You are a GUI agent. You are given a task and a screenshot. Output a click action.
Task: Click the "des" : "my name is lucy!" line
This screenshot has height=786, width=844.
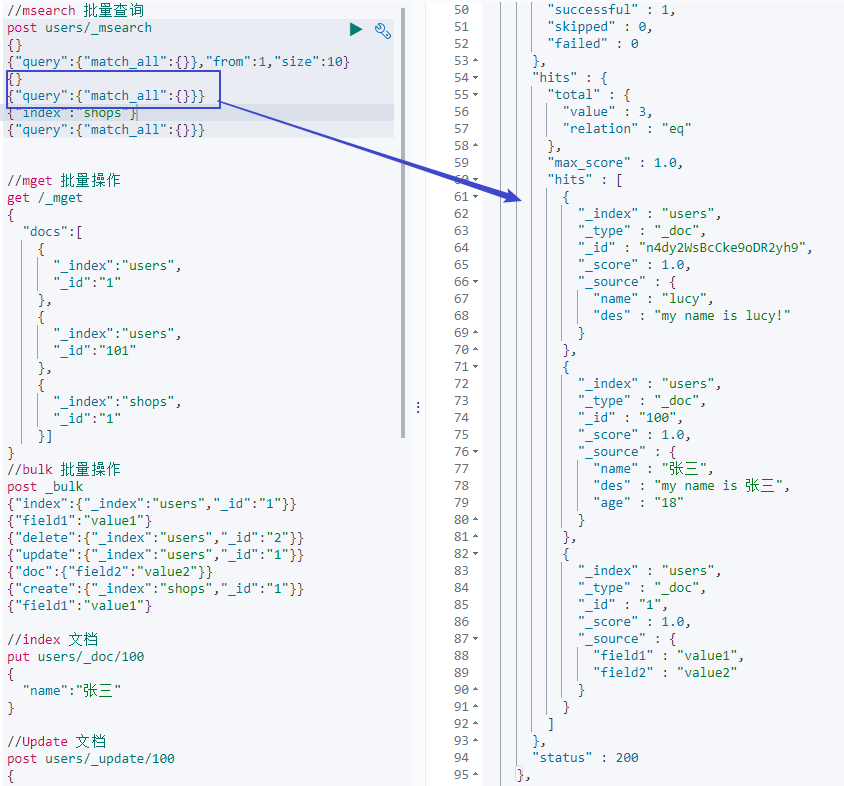click(x=692, y=316)
